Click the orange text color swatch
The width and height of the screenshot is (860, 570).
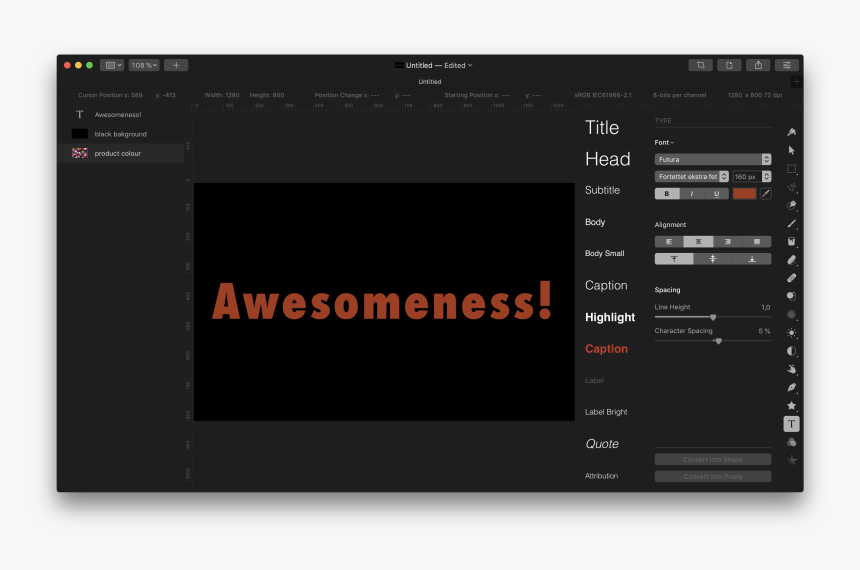click(744, 194)
